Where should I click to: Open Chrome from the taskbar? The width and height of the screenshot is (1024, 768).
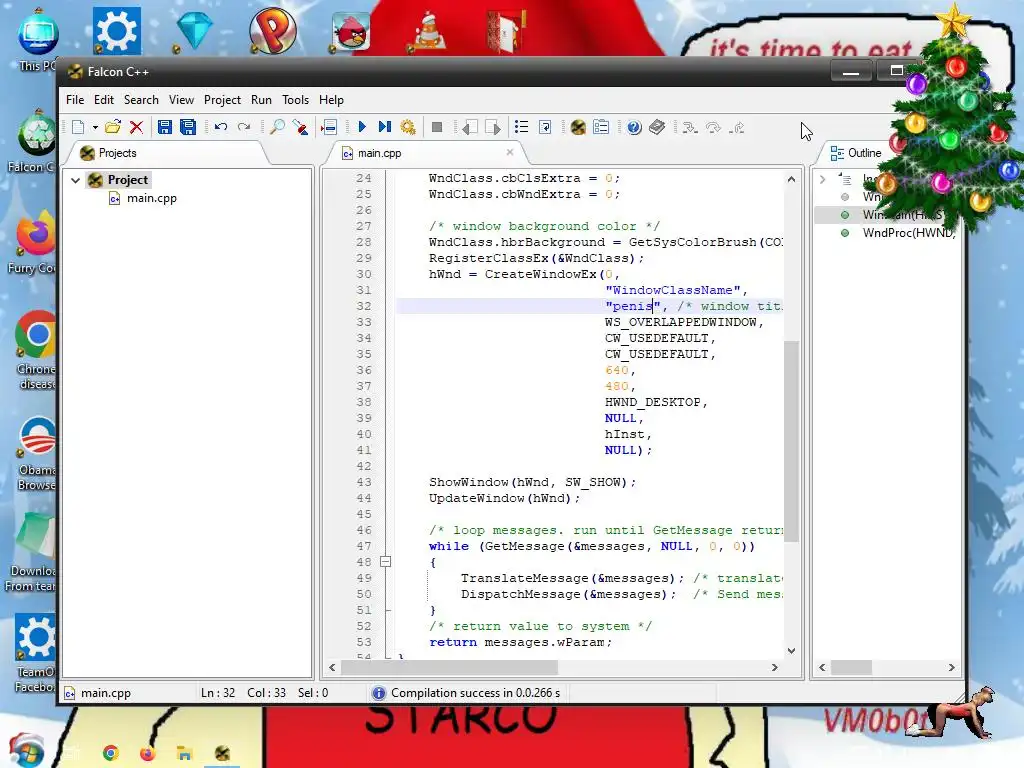(x=110, y=753)
